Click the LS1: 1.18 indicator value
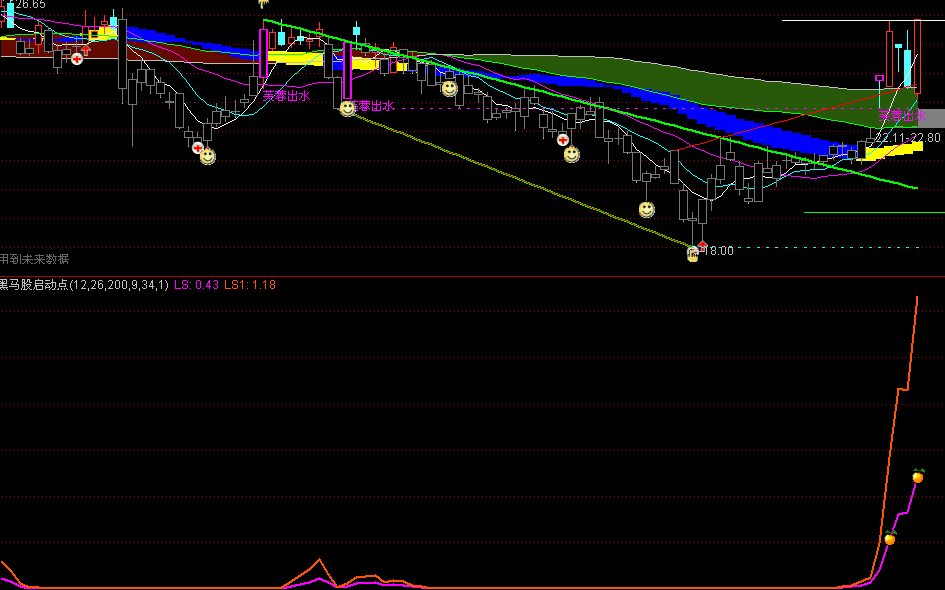The height and width of the screenshot is (590, 945). pyautogui.click(x=250, y=284)
